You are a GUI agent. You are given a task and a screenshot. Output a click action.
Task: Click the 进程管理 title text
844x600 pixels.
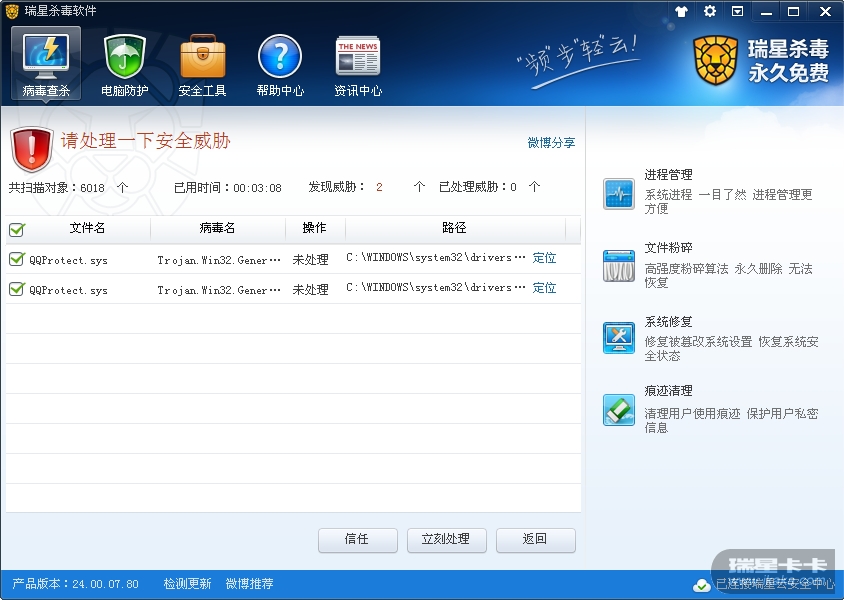point(669,175)
